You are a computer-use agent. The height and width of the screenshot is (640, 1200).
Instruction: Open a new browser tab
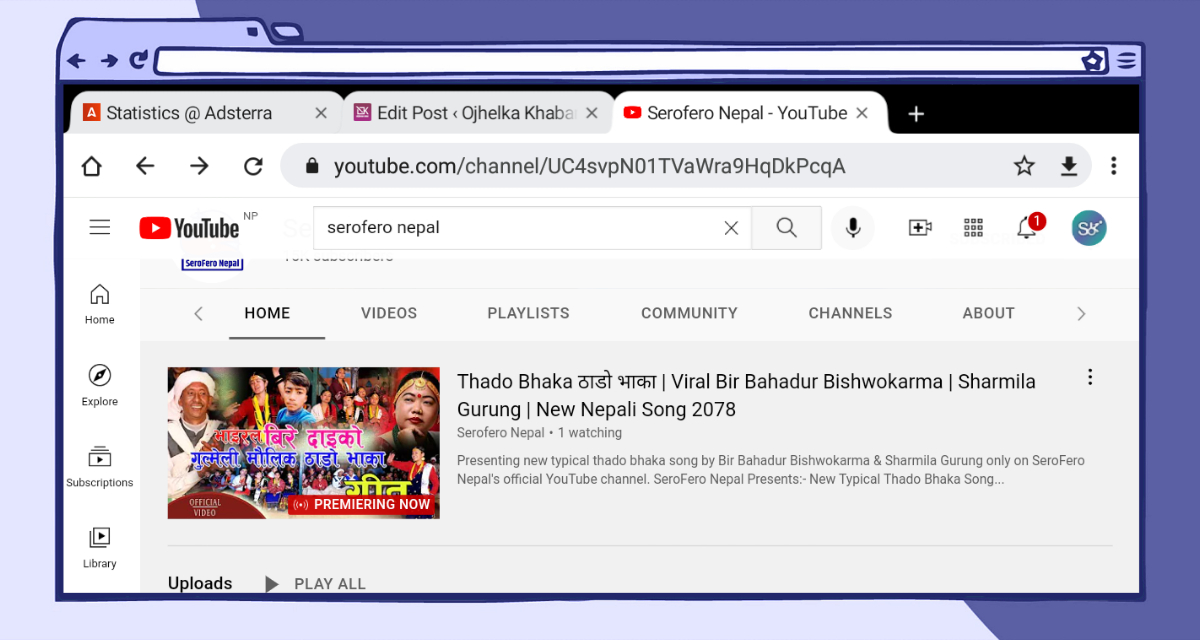tap(915, 114)
